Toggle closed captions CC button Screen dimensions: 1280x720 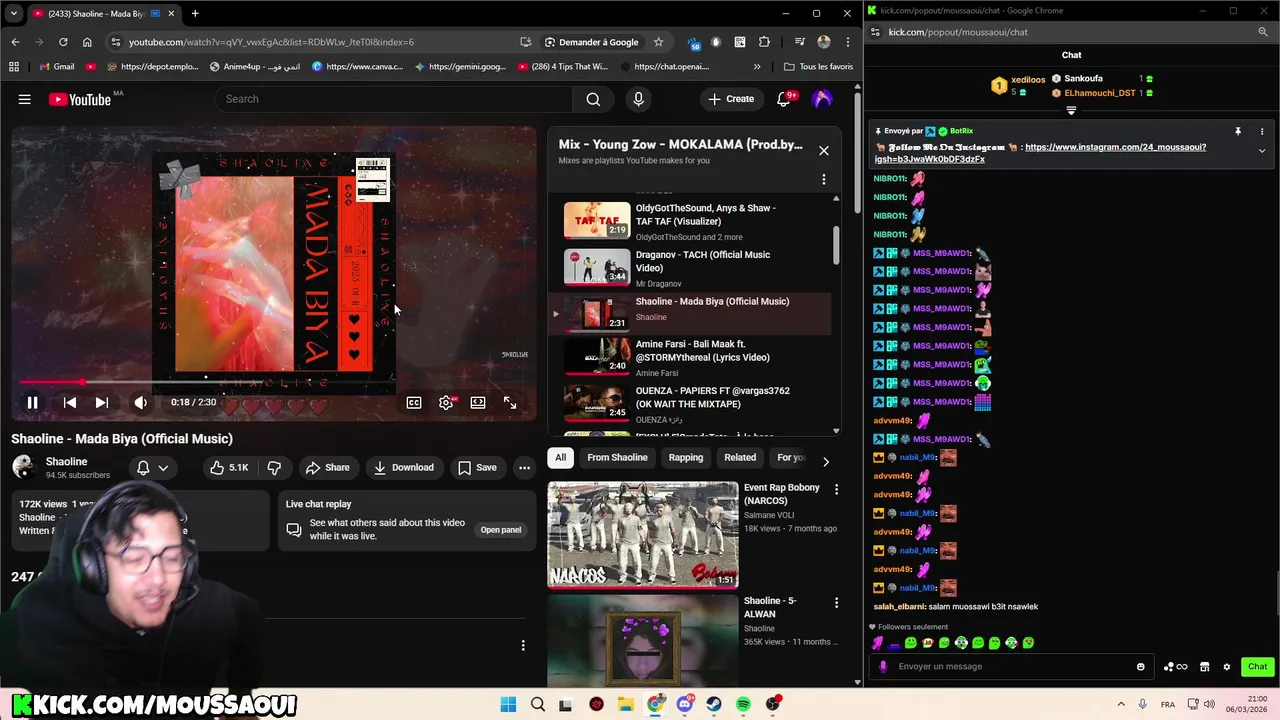(414, 402)
